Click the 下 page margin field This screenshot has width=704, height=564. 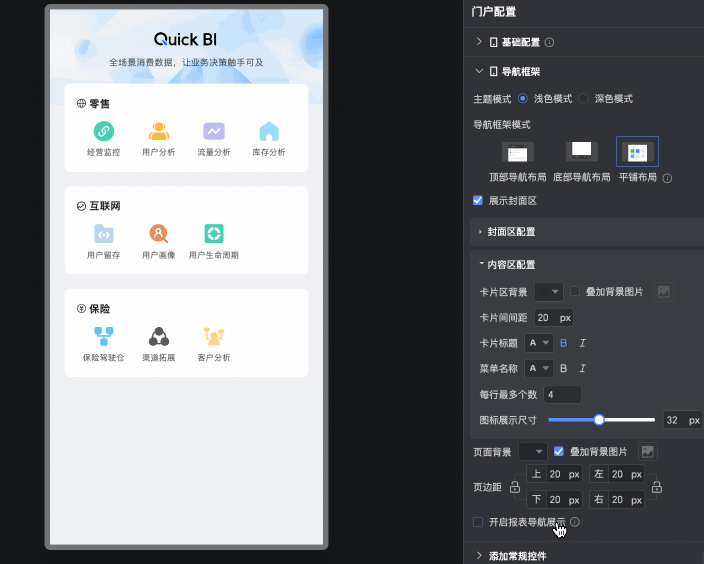554,500
